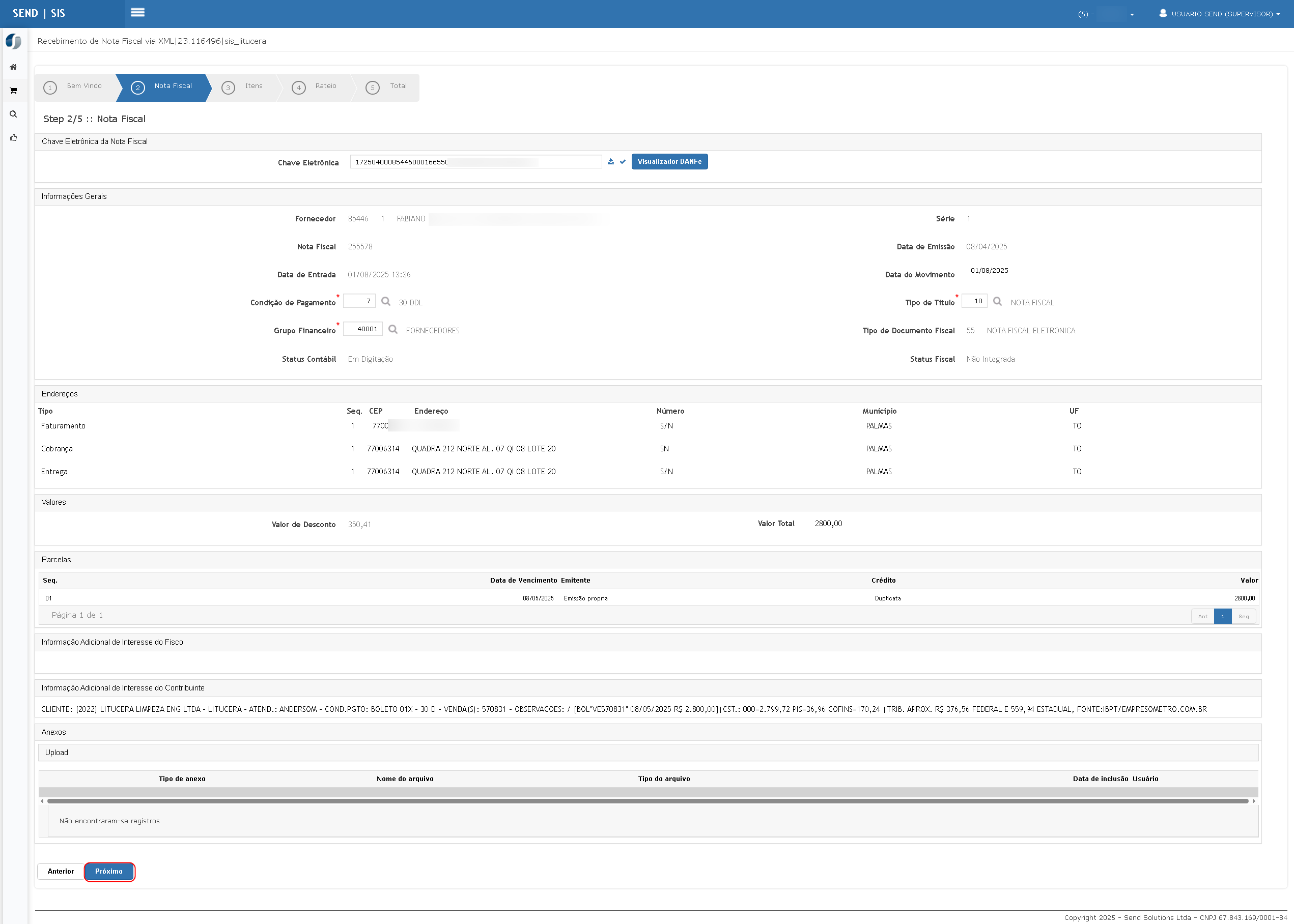
Task: Click the Chave Eletrônica da Nota Fiscal header
Action: tap(648, 141)
